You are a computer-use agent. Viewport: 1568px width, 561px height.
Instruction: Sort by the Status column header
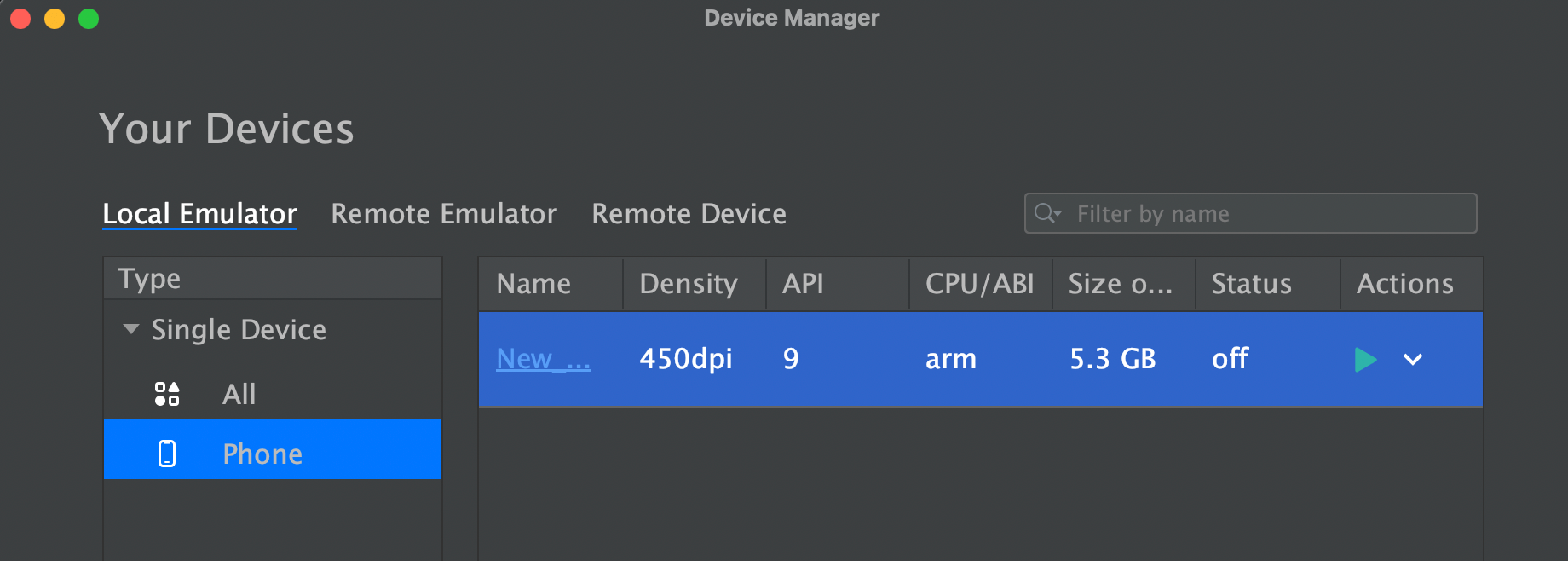1251,284
